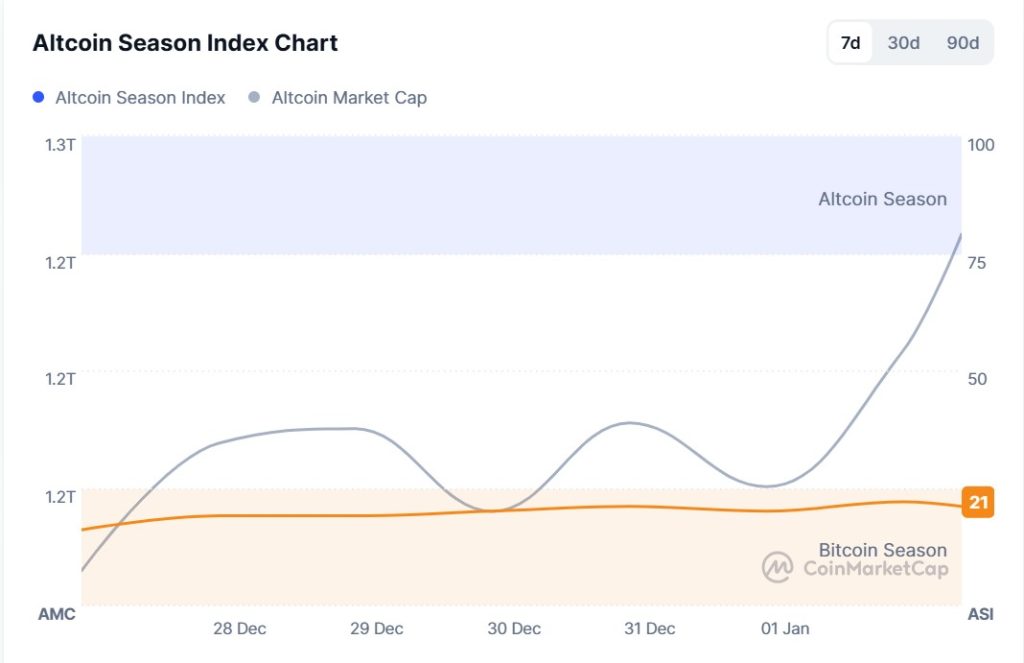
Task: Switch to the 30d timeframe tab
Action: click(x=903, y=43)
